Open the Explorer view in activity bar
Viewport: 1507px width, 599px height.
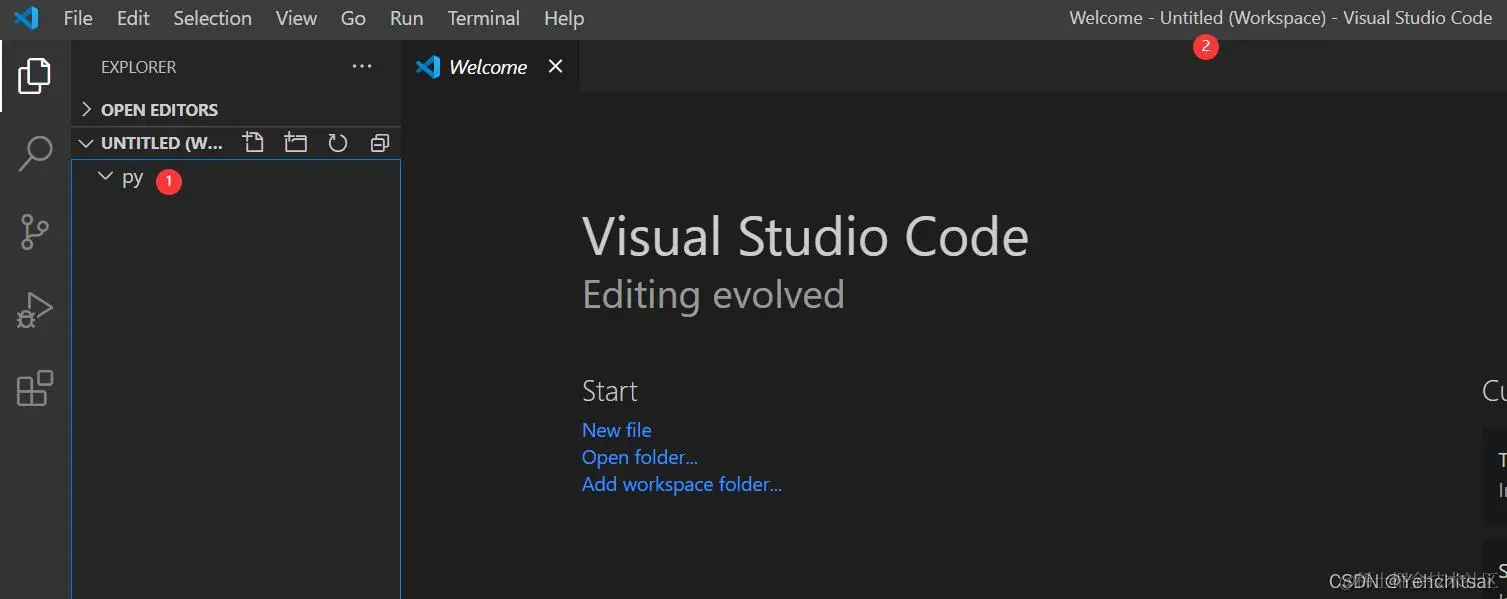point(34,76)
